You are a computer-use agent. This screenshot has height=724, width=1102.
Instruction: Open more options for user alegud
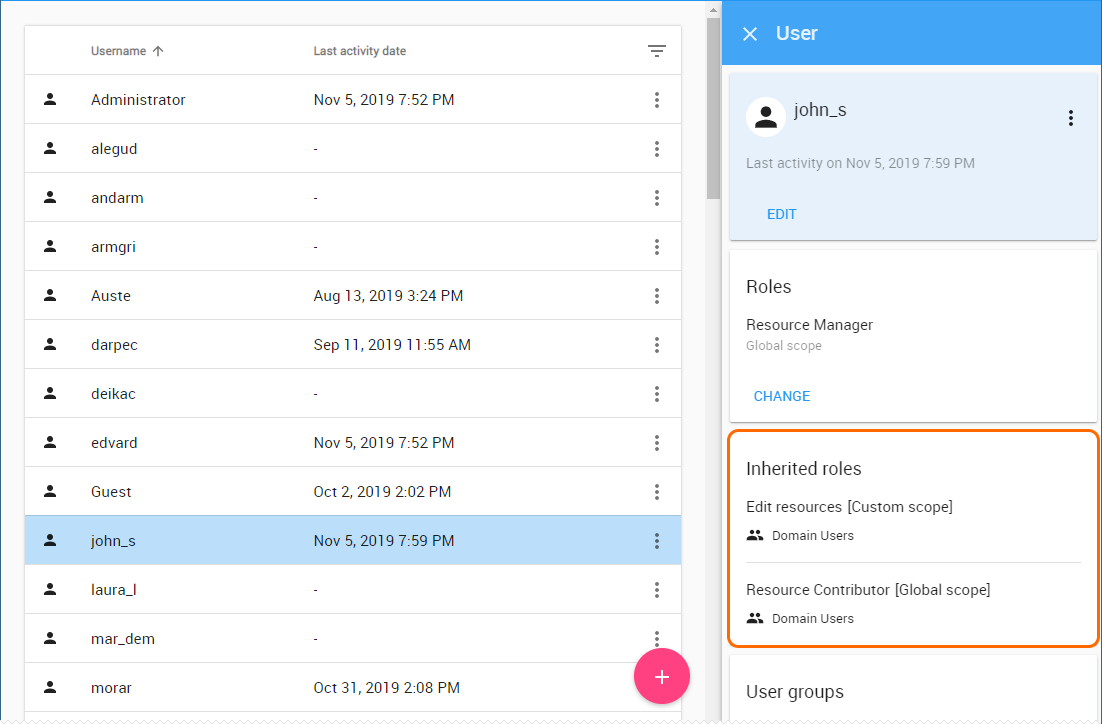pyautogui.click(x=657, y=149)
